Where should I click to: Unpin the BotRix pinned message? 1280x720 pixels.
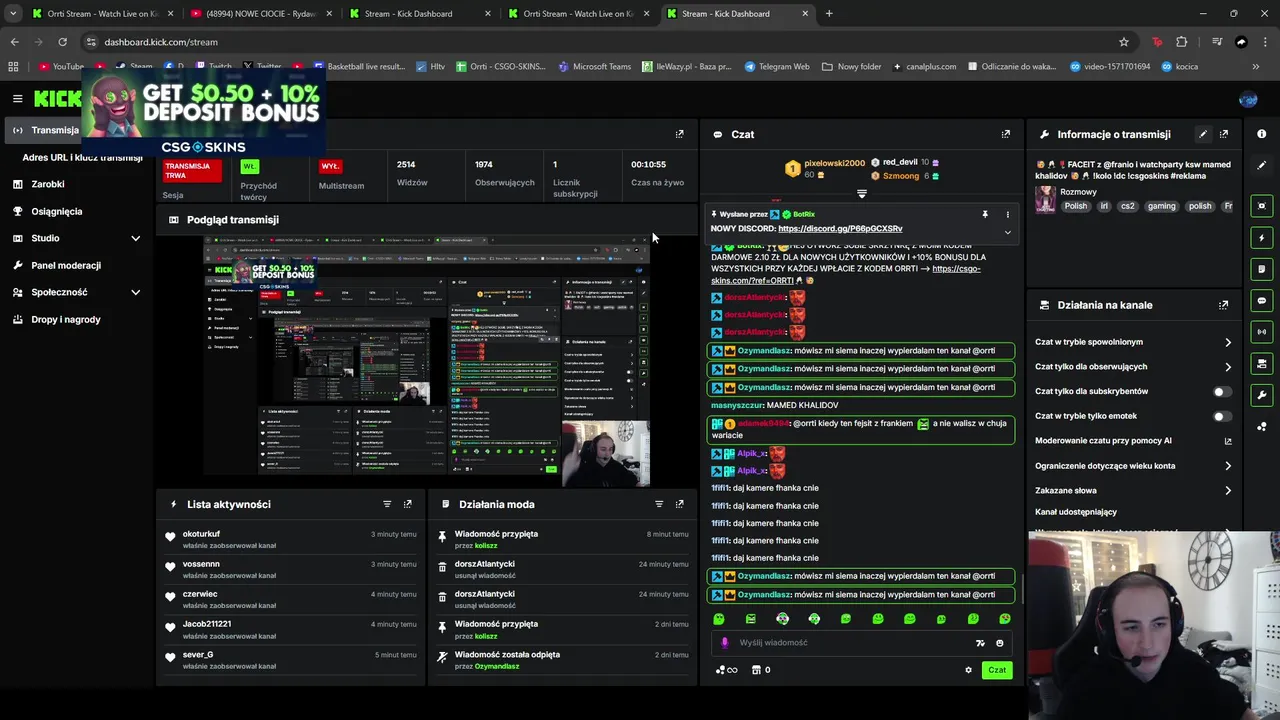pyautogui.click(x=985, y=214)
